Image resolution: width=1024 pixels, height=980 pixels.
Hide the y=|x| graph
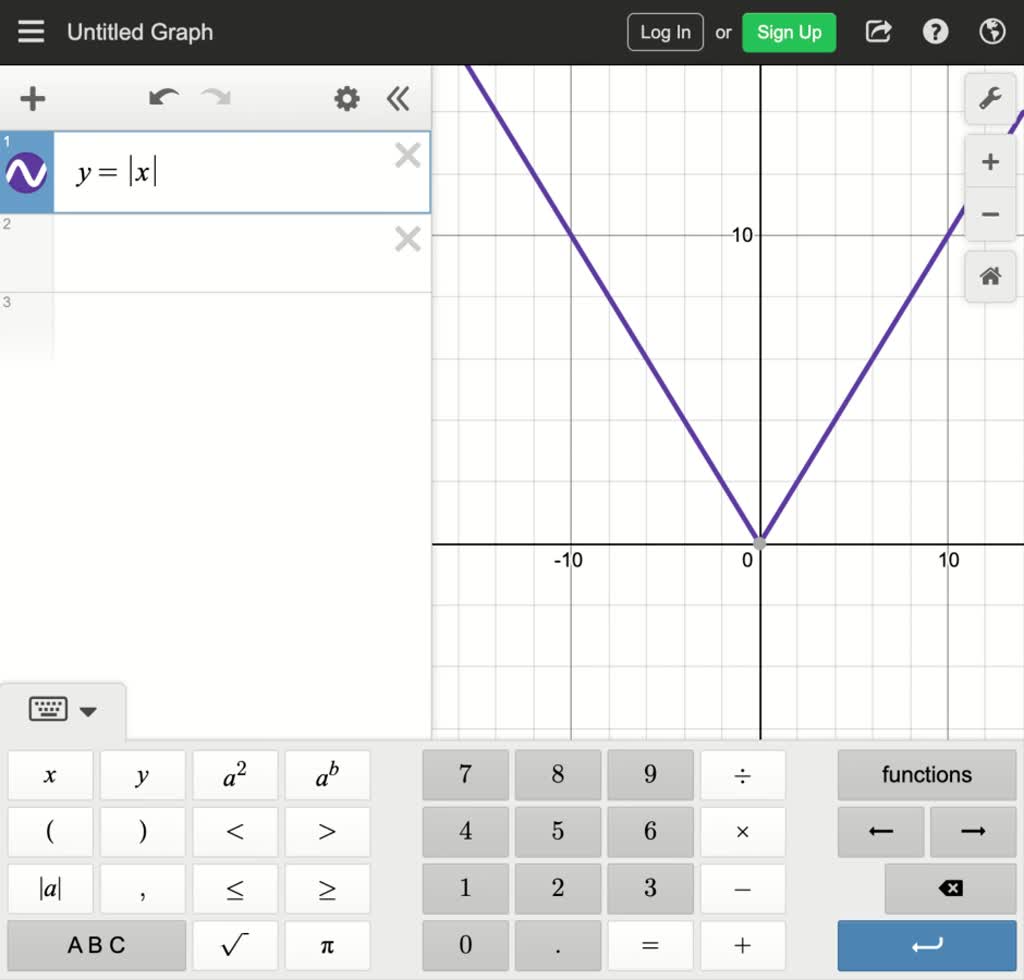coord(25,171)
